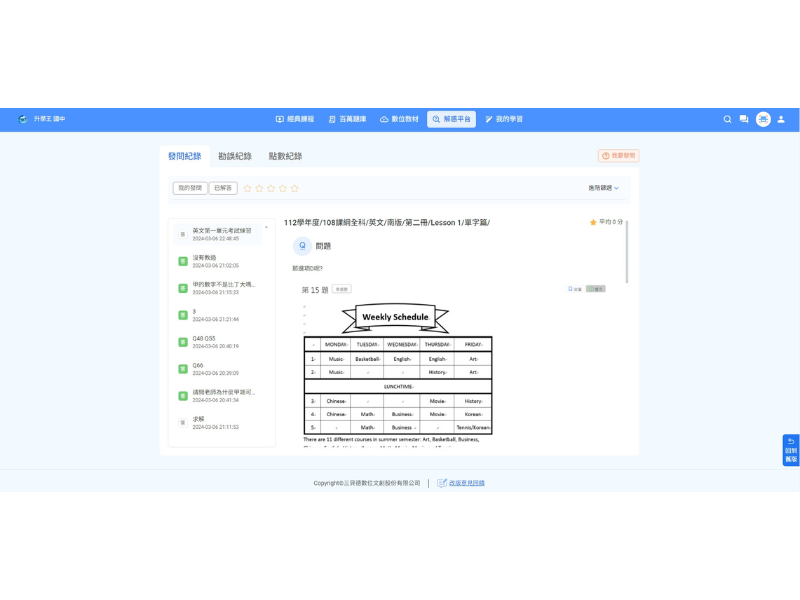This screenshot has height=600, width=800.
Task: Click the search magnifier icon in header
Action: pyautogui.click(x=728, y=119)
